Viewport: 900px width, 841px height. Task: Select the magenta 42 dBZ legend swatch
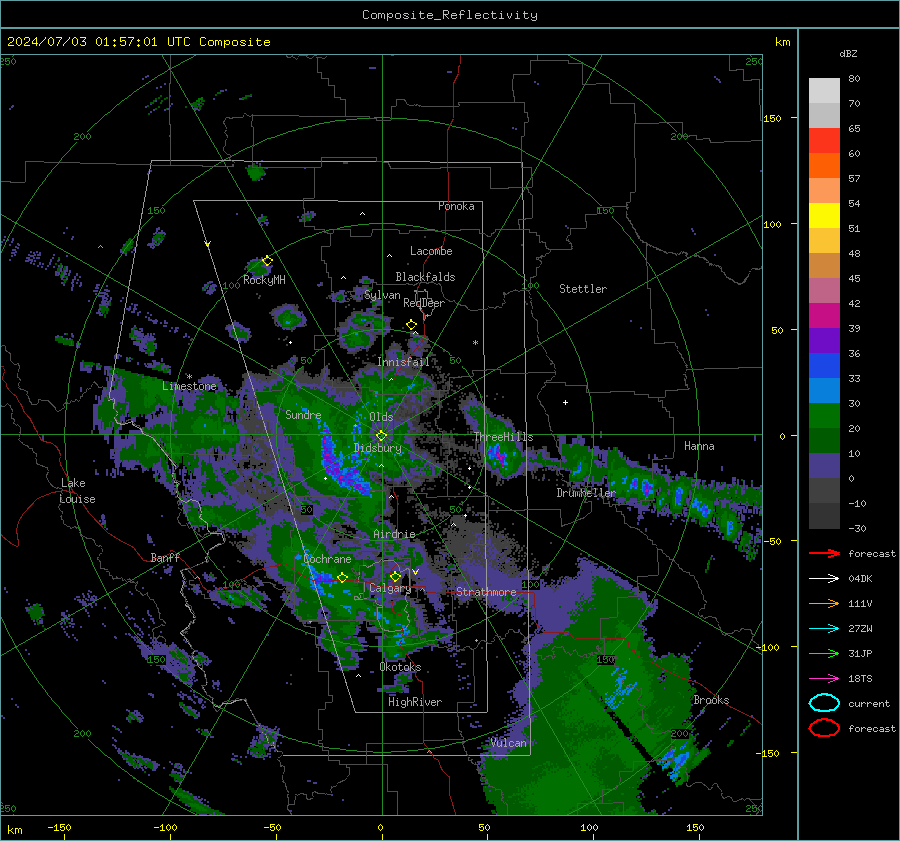824,316
